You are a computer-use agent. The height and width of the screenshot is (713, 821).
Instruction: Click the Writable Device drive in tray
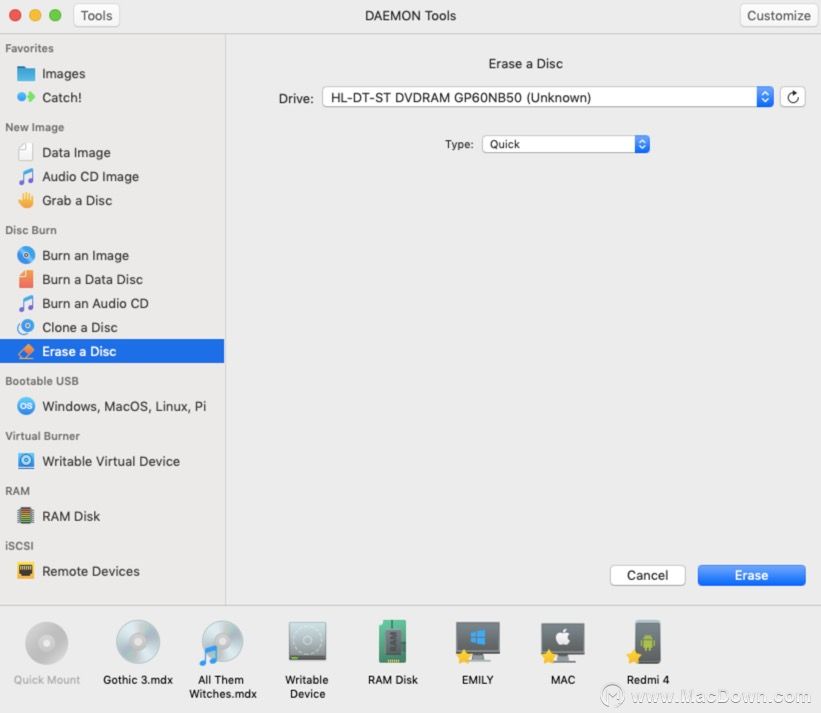pos(307,641)
